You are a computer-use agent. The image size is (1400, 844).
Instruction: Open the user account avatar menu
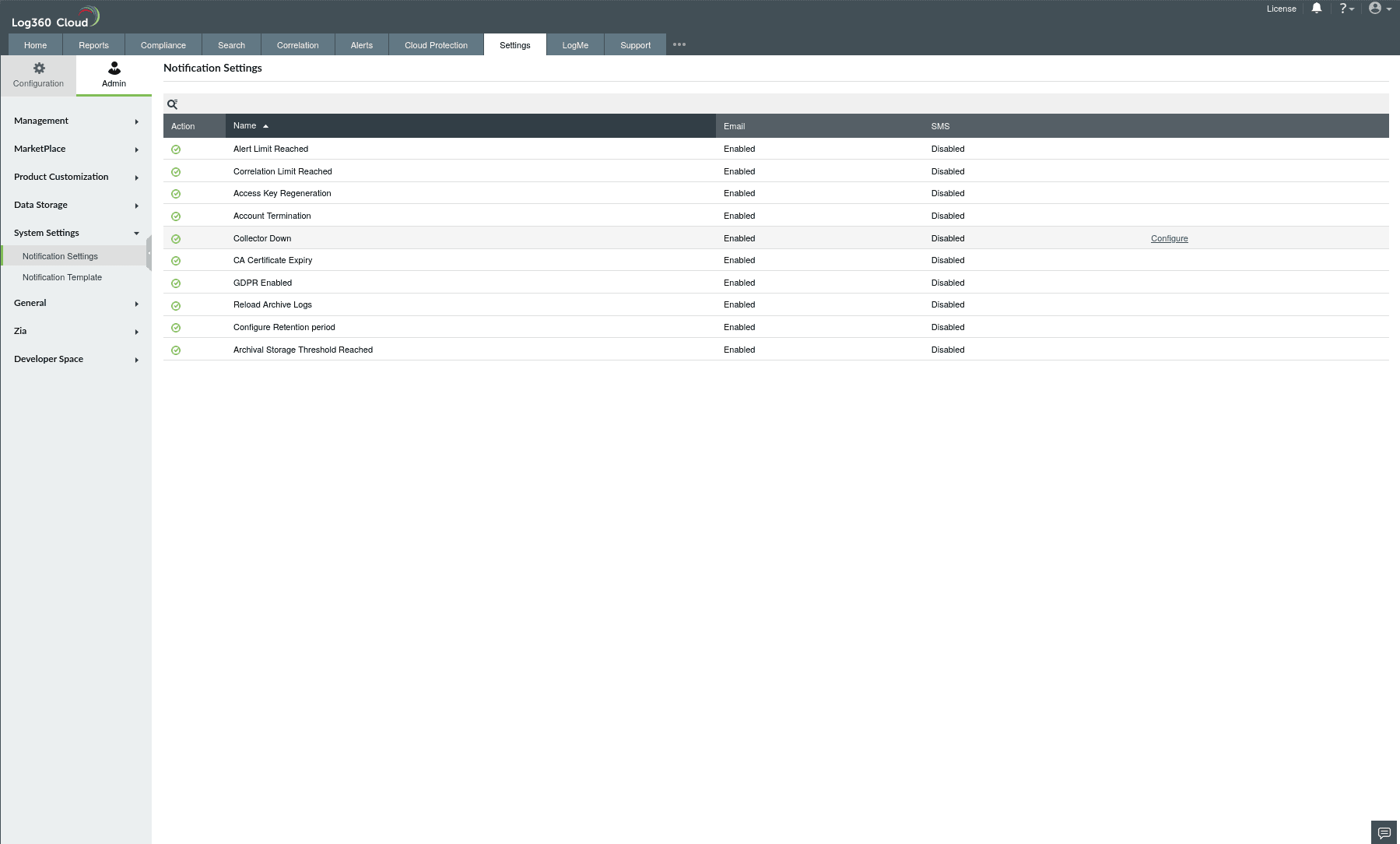[1380, 9]
